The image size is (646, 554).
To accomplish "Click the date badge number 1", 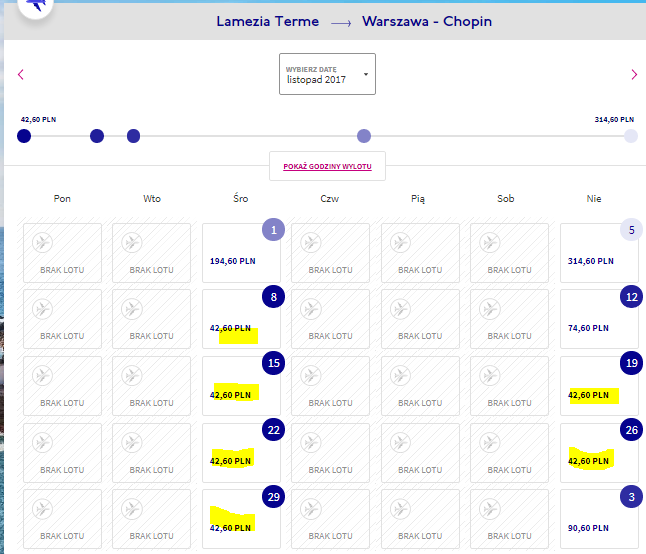I will (x=274, y=230).
